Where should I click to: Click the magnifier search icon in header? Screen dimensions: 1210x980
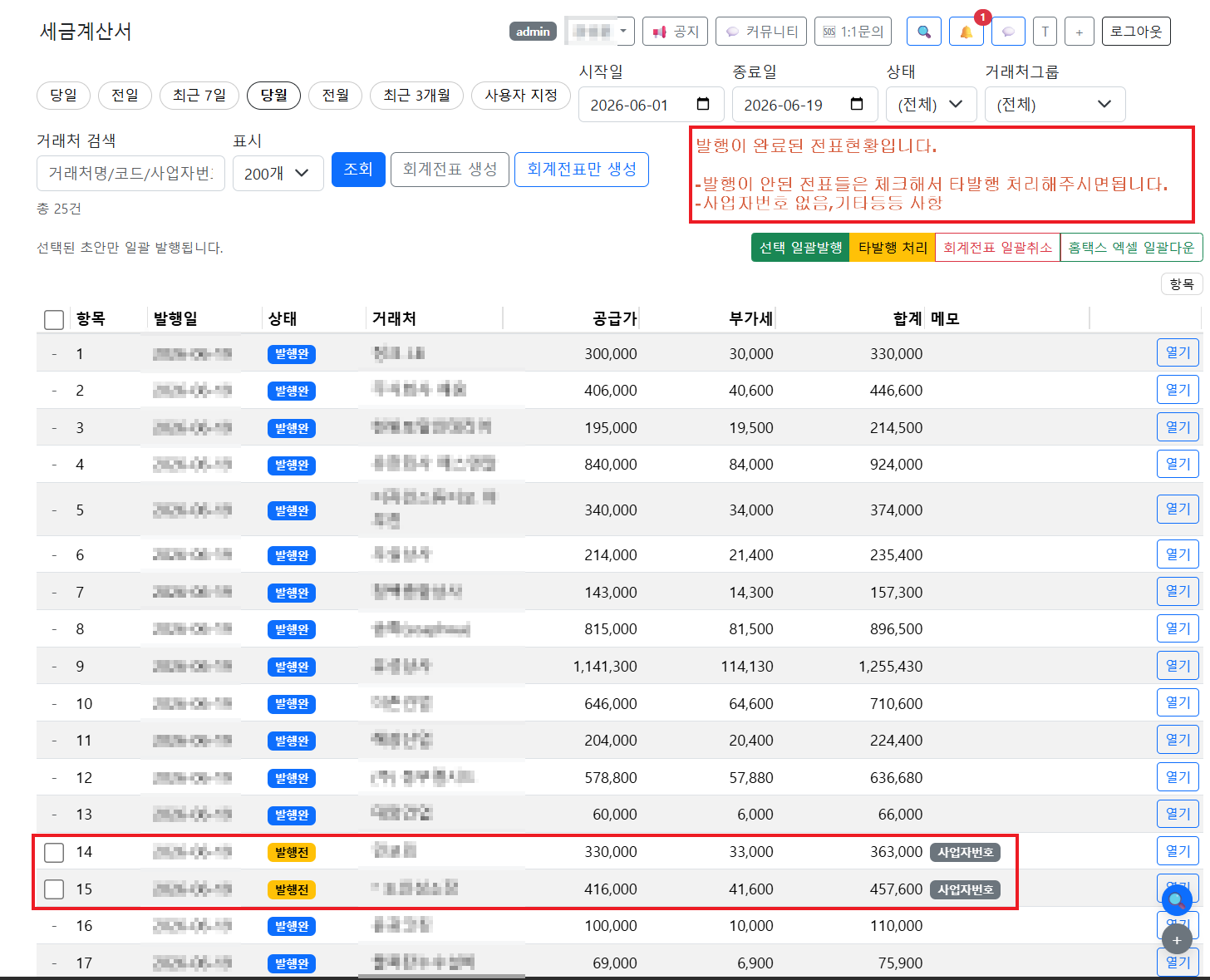pyautogui.click(x=923, y=32)
